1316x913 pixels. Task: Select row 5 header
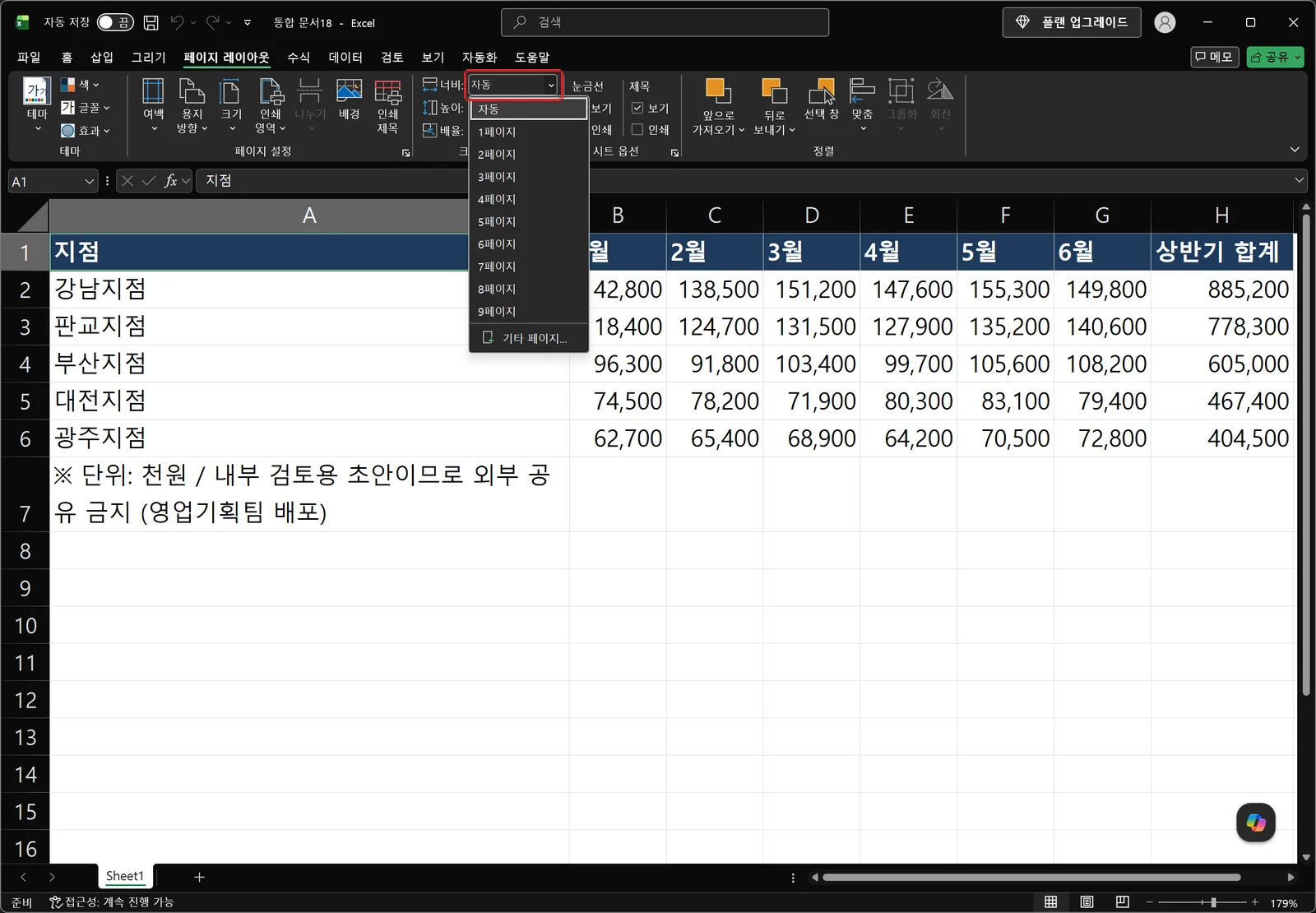[x=25, y=401]
